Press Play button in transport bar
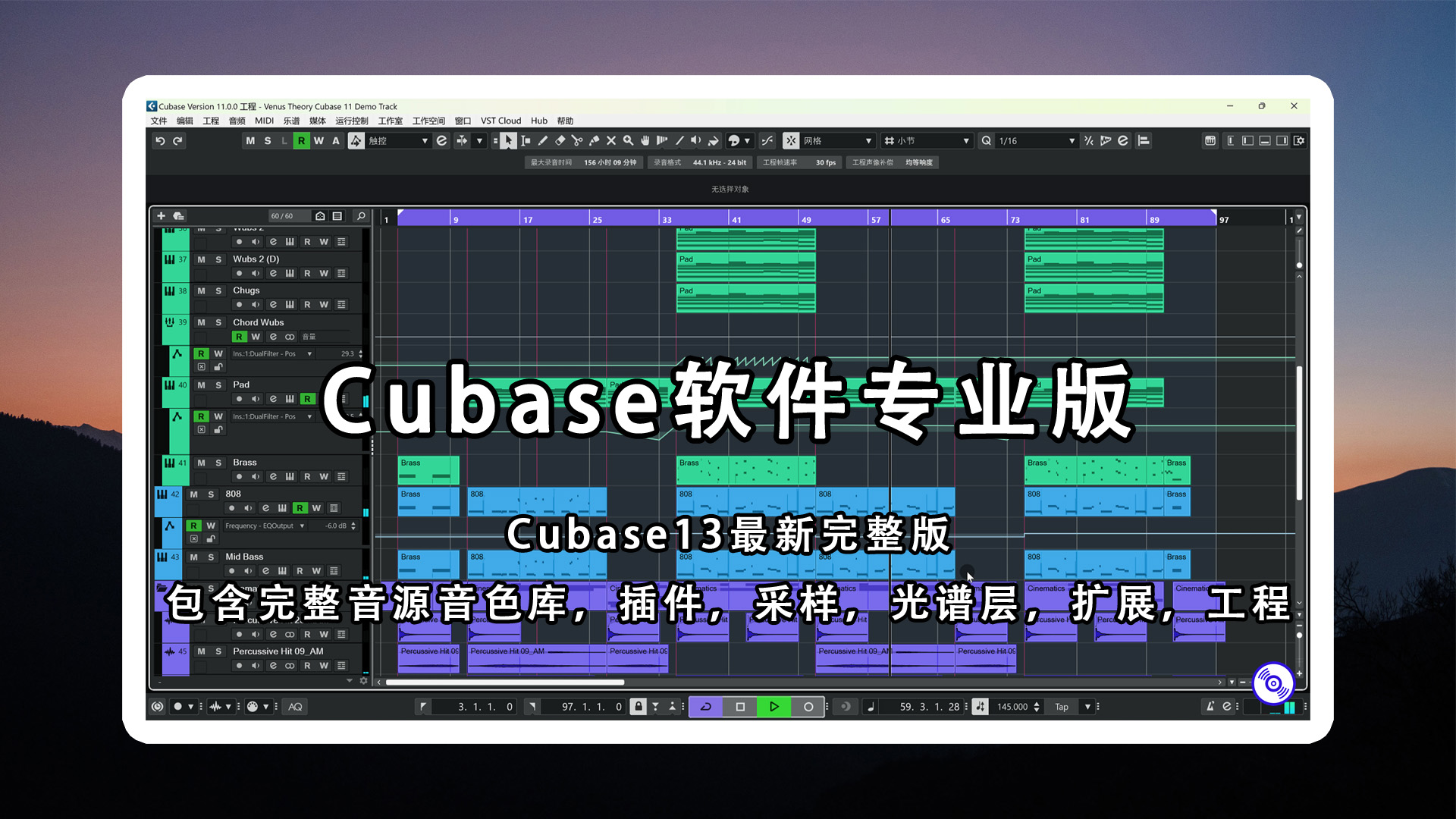The height and width of the screenshot is (819, 1456). coord(774,706)
